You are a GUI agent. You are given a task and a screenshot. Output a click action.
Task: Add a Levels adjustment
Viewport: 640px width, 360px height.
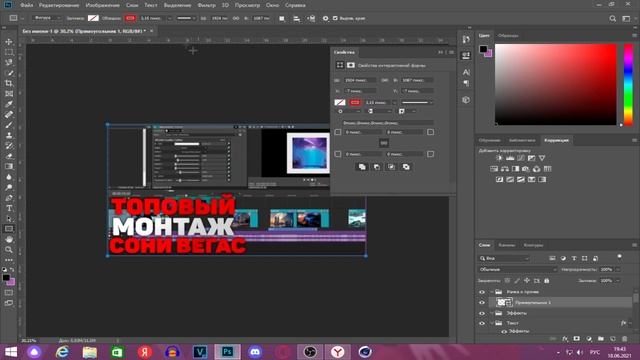510,158
